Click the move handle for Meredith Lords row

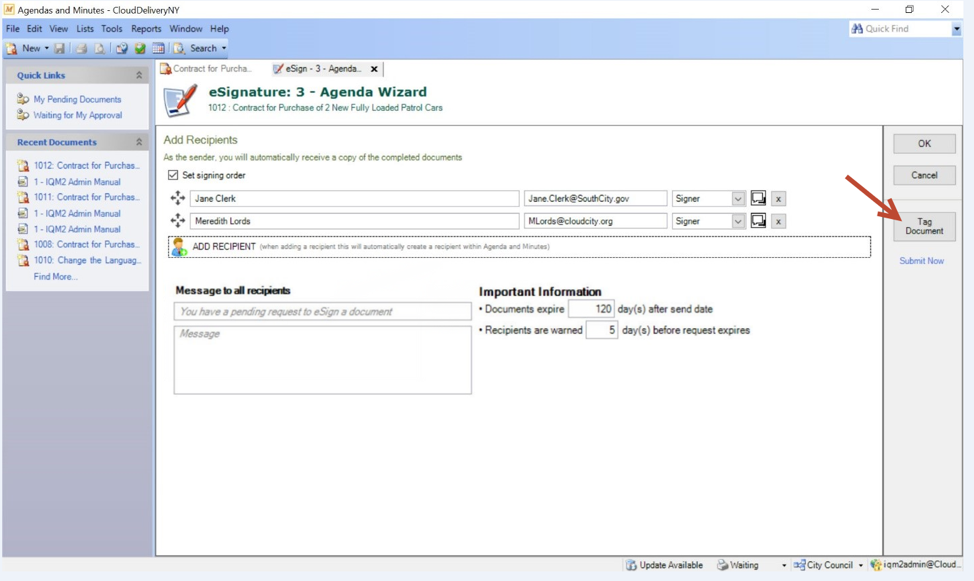tap(178, 221)
